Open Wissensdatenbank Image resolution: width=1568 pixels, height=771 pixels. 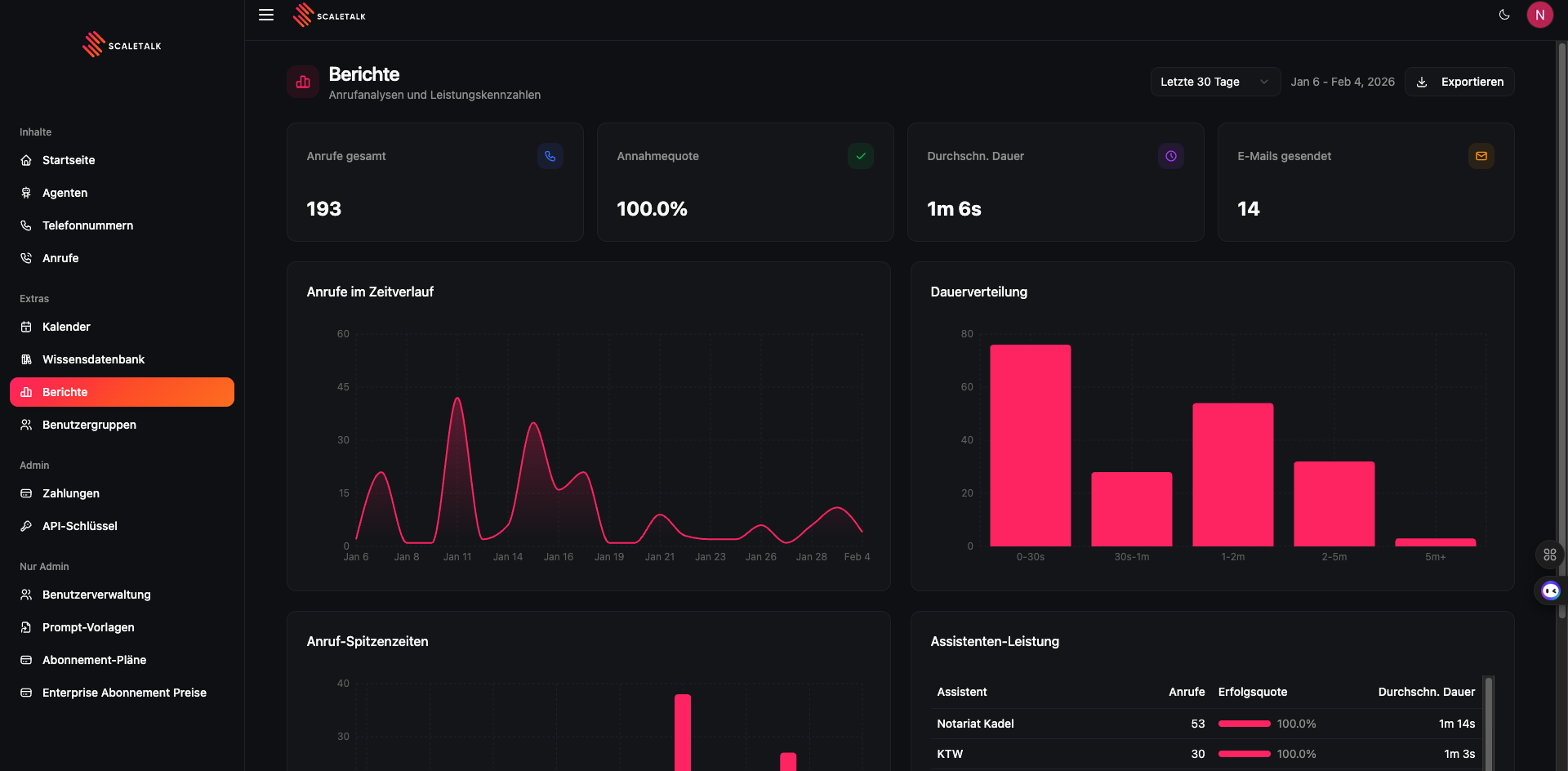pos(122,359)
